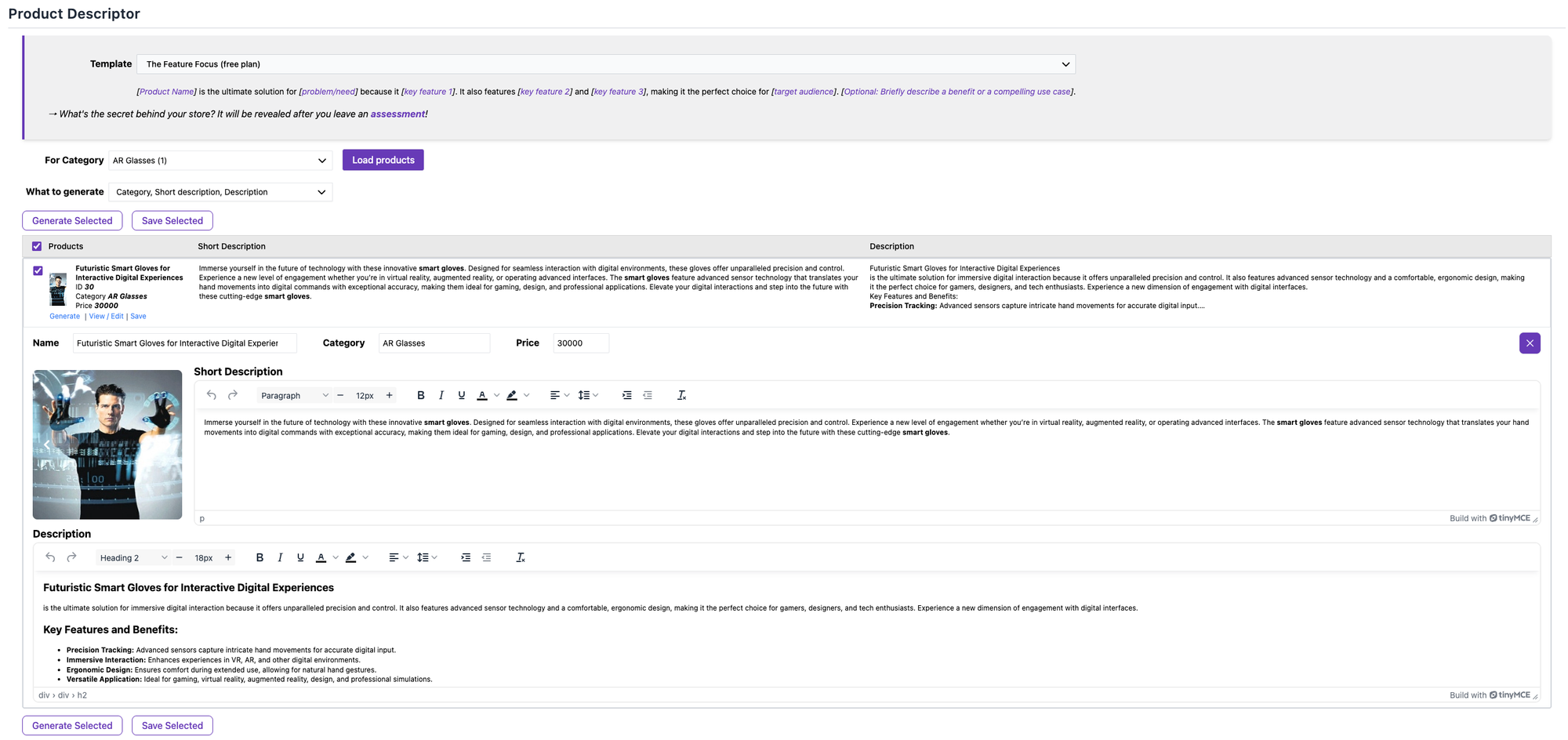Open the What to generate dropdown
1568x740 pixels.
pos(220,192)
